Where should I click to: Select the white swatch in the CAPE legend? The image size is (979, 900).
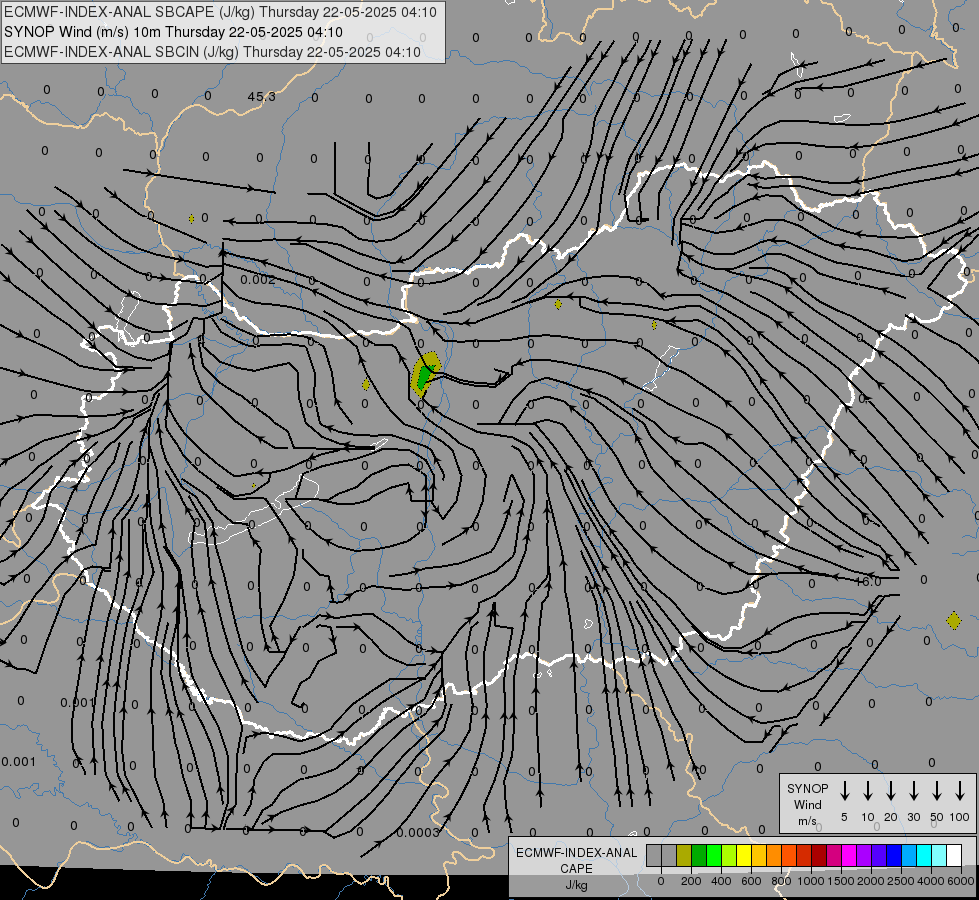click(x=954, y=855)
